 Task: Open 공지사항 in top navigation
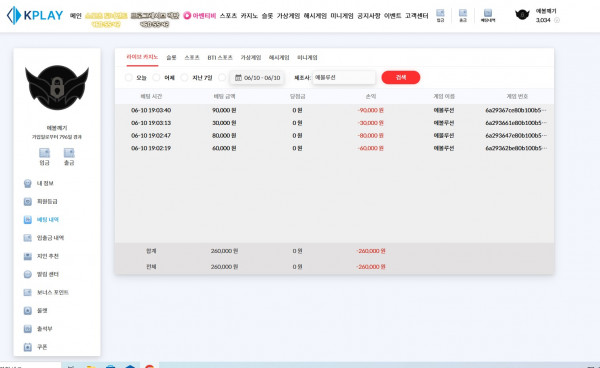click(x=368, y=16)
